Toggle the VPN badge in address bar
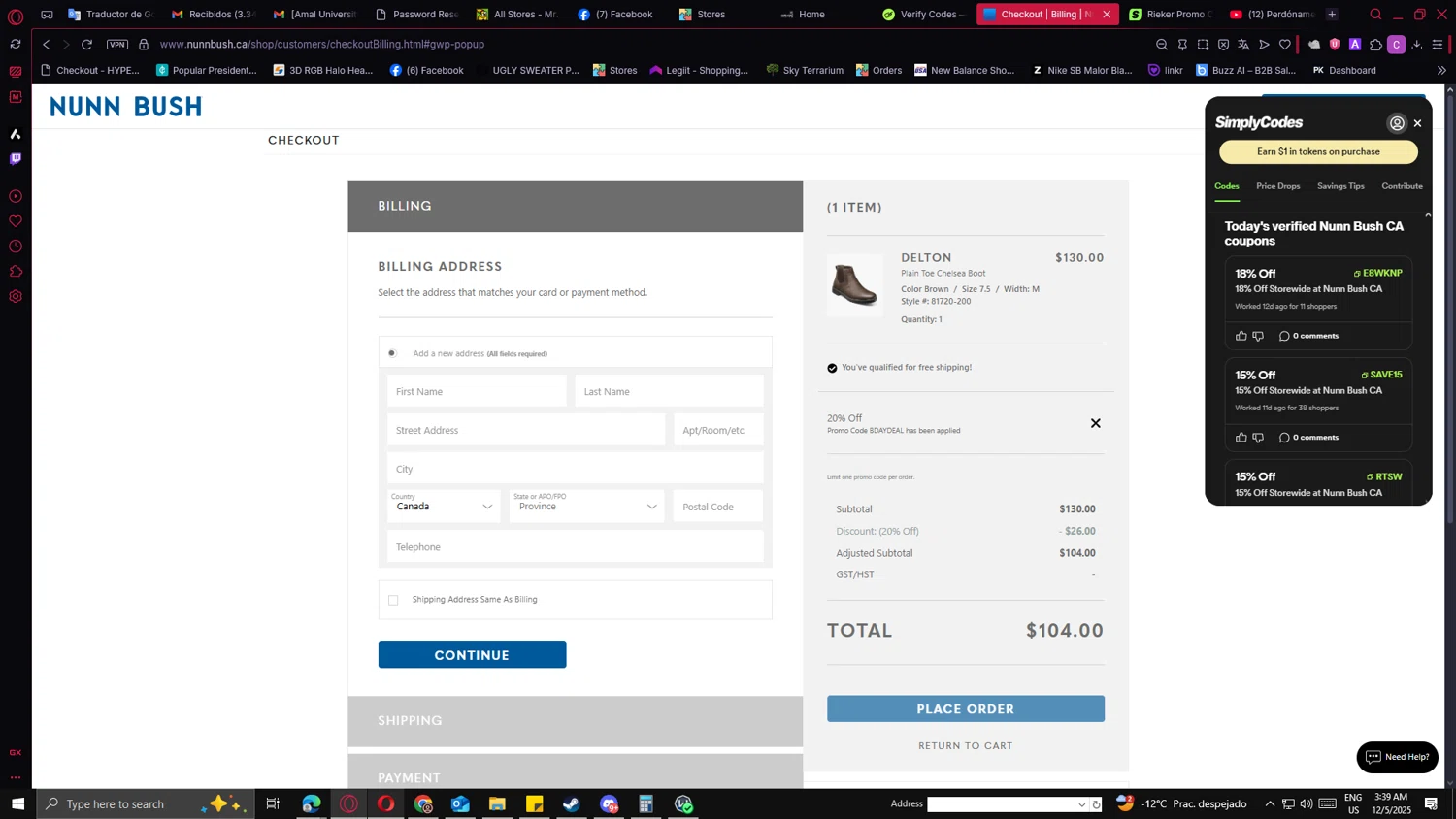 tap(117, 44)
